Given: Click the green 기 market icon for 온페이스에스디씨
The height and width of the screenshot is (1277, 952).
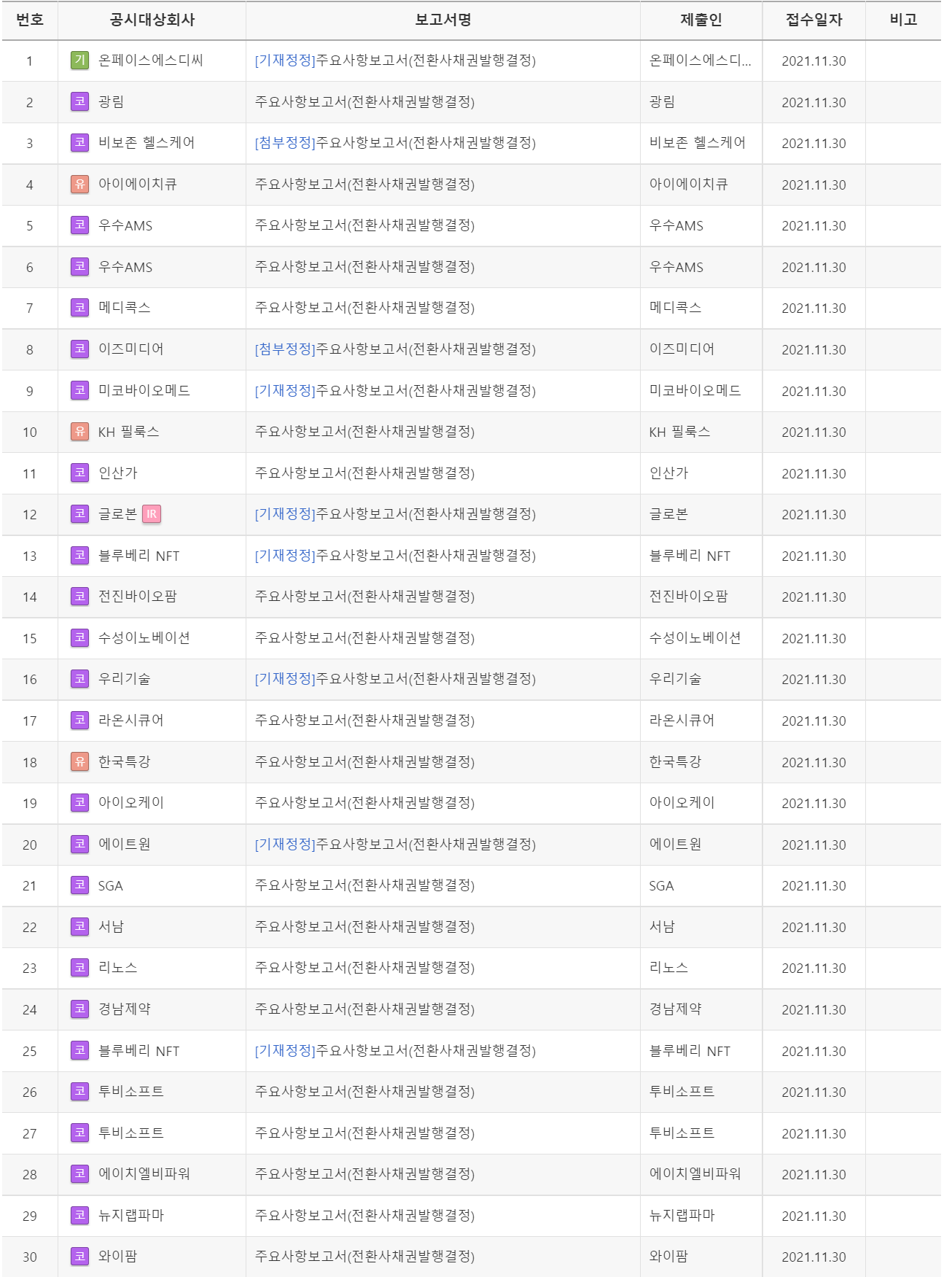Looking at the screenshot, I should (x=79, y=61).
